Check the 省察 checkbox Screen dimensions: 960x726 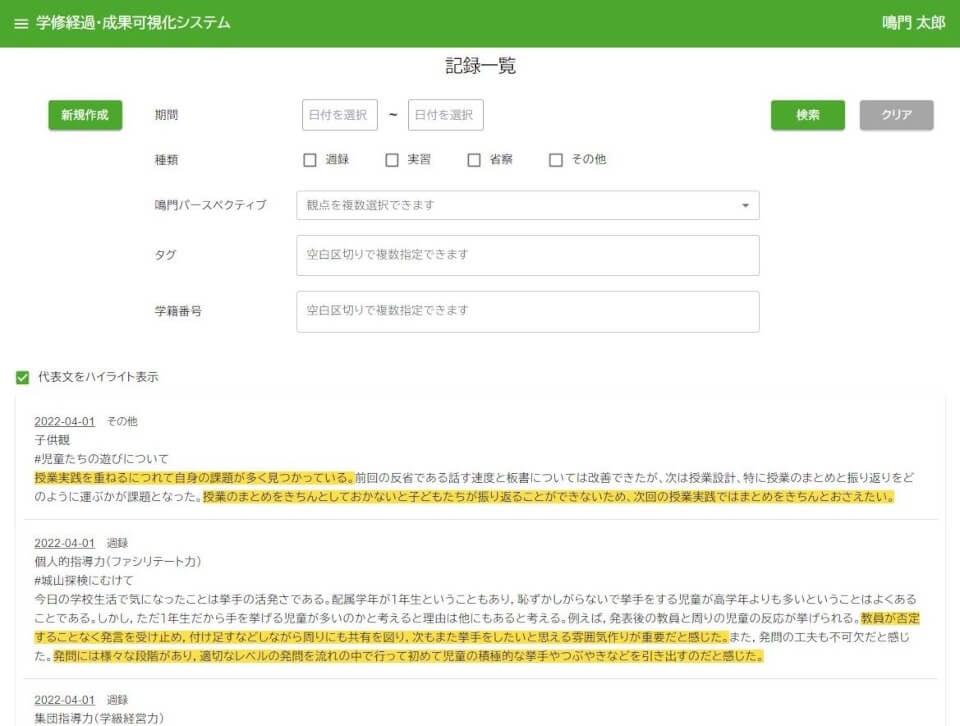(x=472, y=158)
